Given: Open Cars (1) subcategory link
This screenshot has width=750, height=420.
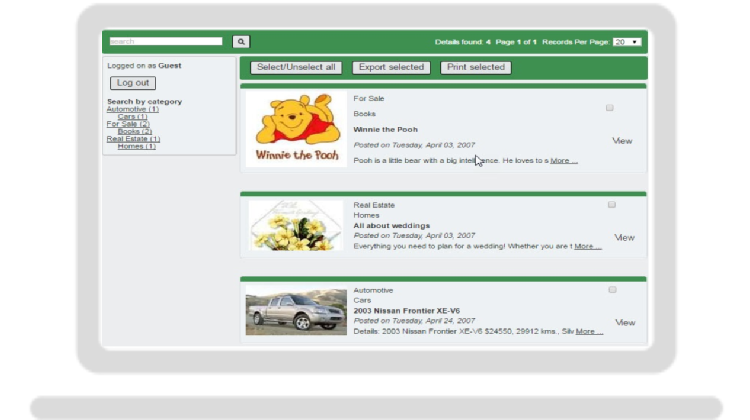Looking at the screenshot, I should click(132, 117).
